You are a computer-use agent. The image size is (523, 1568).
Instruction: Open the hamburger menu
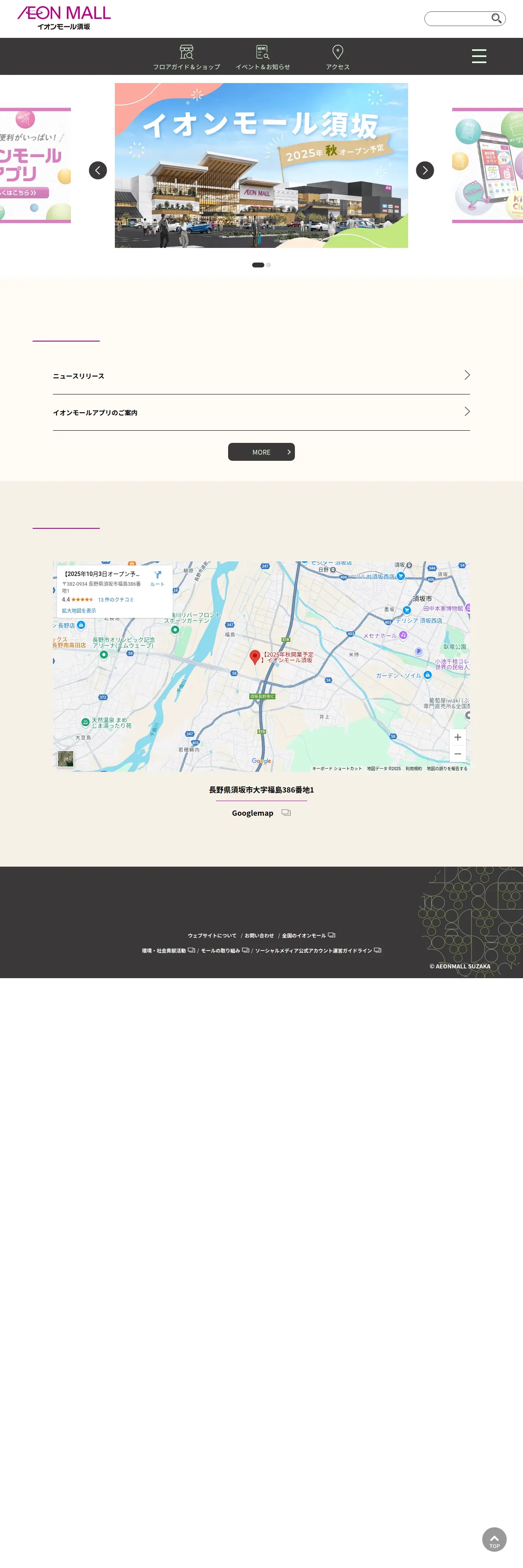[479, 56]
